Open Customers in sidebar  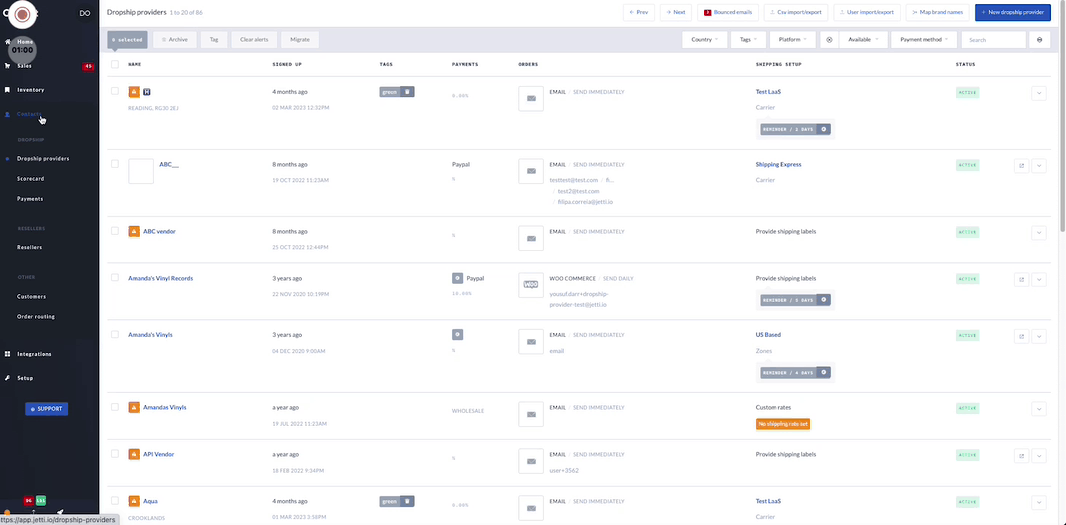pos(31,297)
